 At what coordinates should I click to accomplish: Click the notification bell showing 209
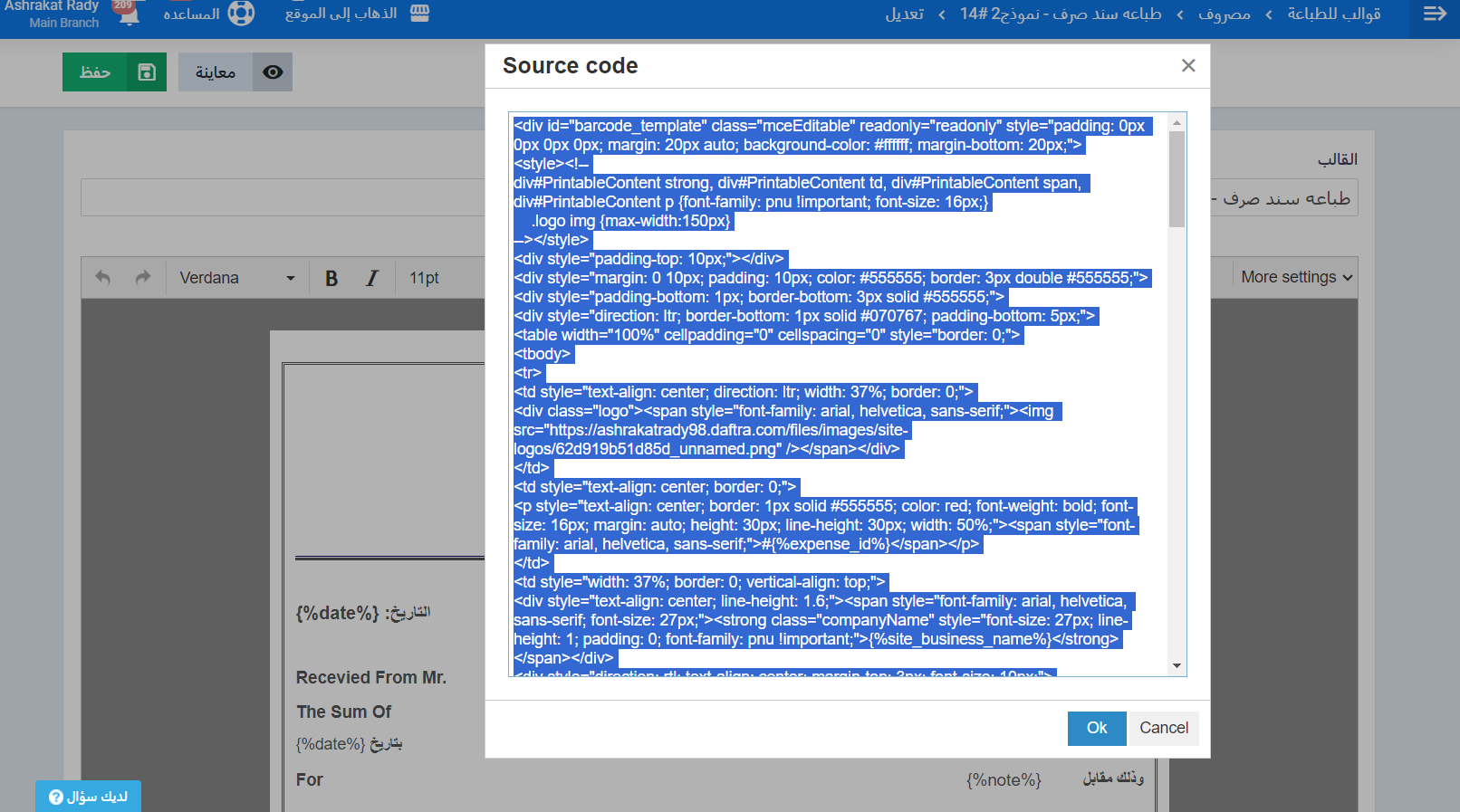pyautogui.click(x=128, y=13)
